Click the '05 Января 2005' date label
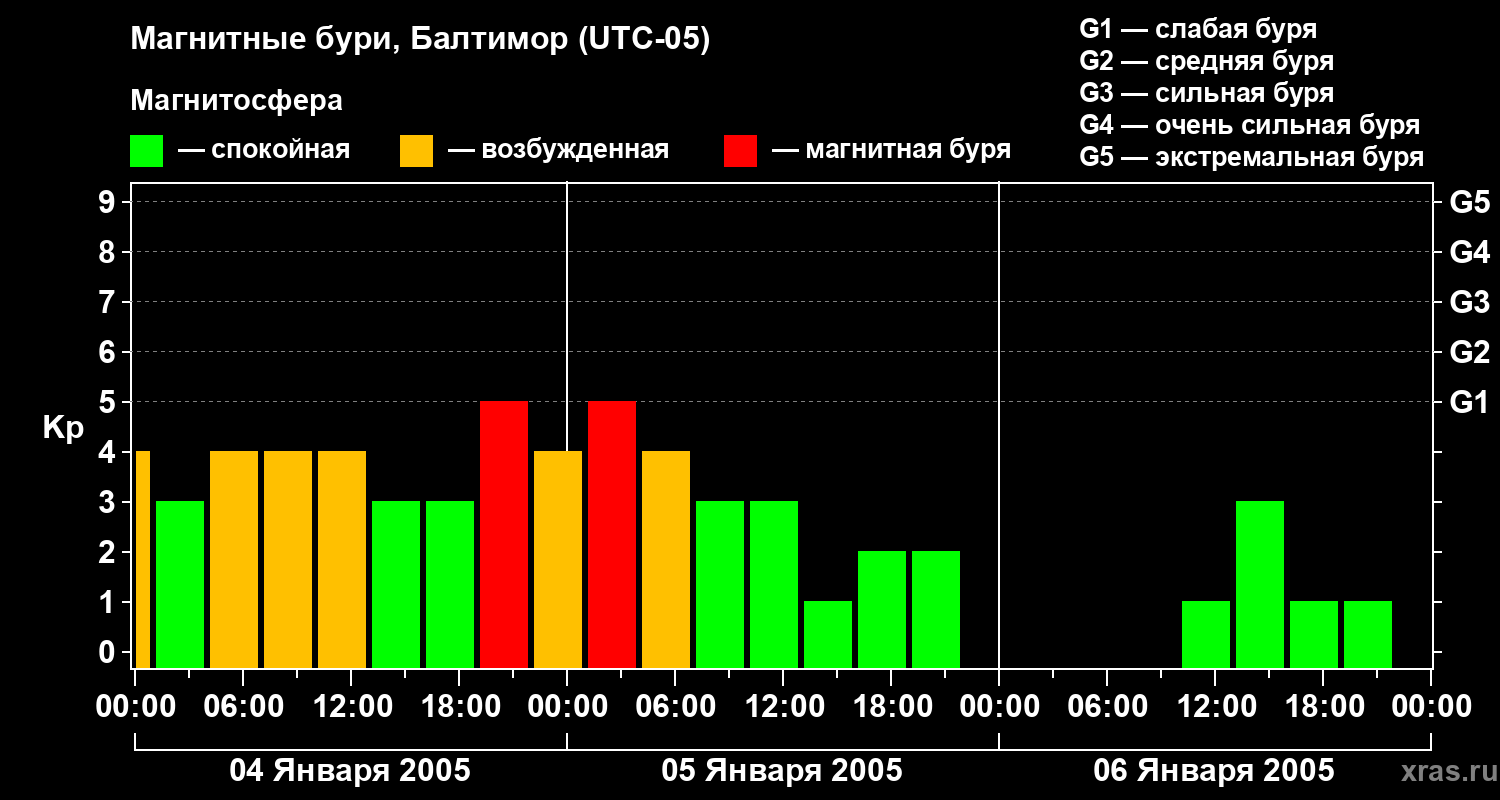Screen dimensions: 1500x800 point(782,770)
